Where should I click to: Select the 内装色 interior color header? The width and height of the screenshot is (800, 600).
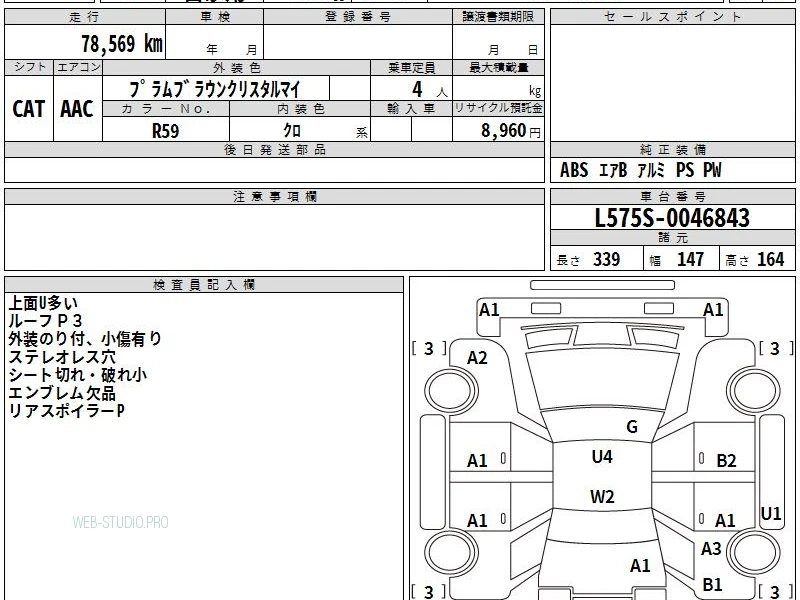coord(300,109)
